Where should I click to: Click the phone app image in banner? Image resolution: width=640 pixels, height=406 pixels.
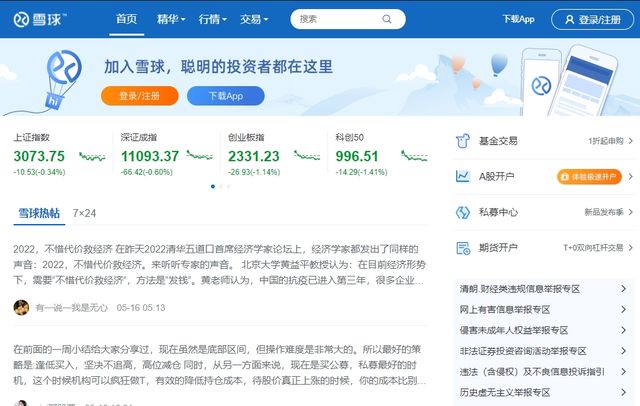point(570,81)
